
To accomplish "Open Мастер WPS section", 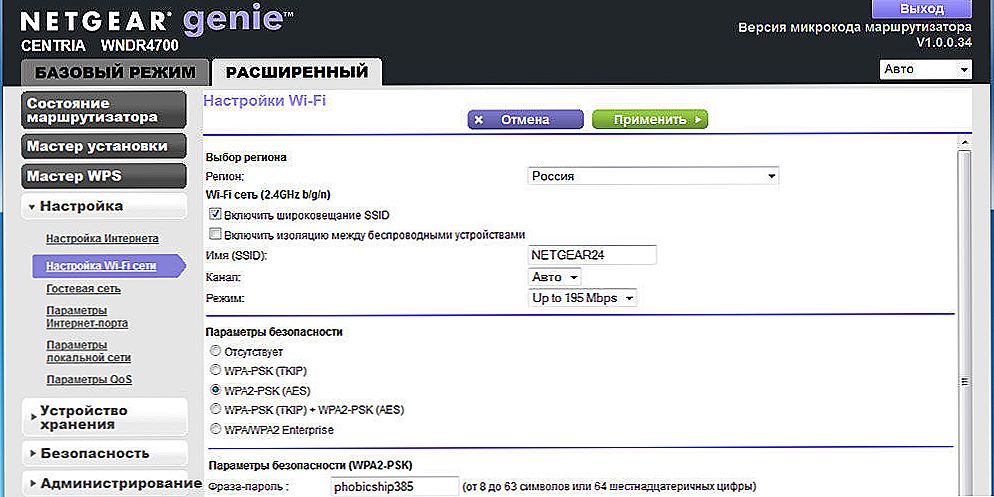I will (104, 176).
